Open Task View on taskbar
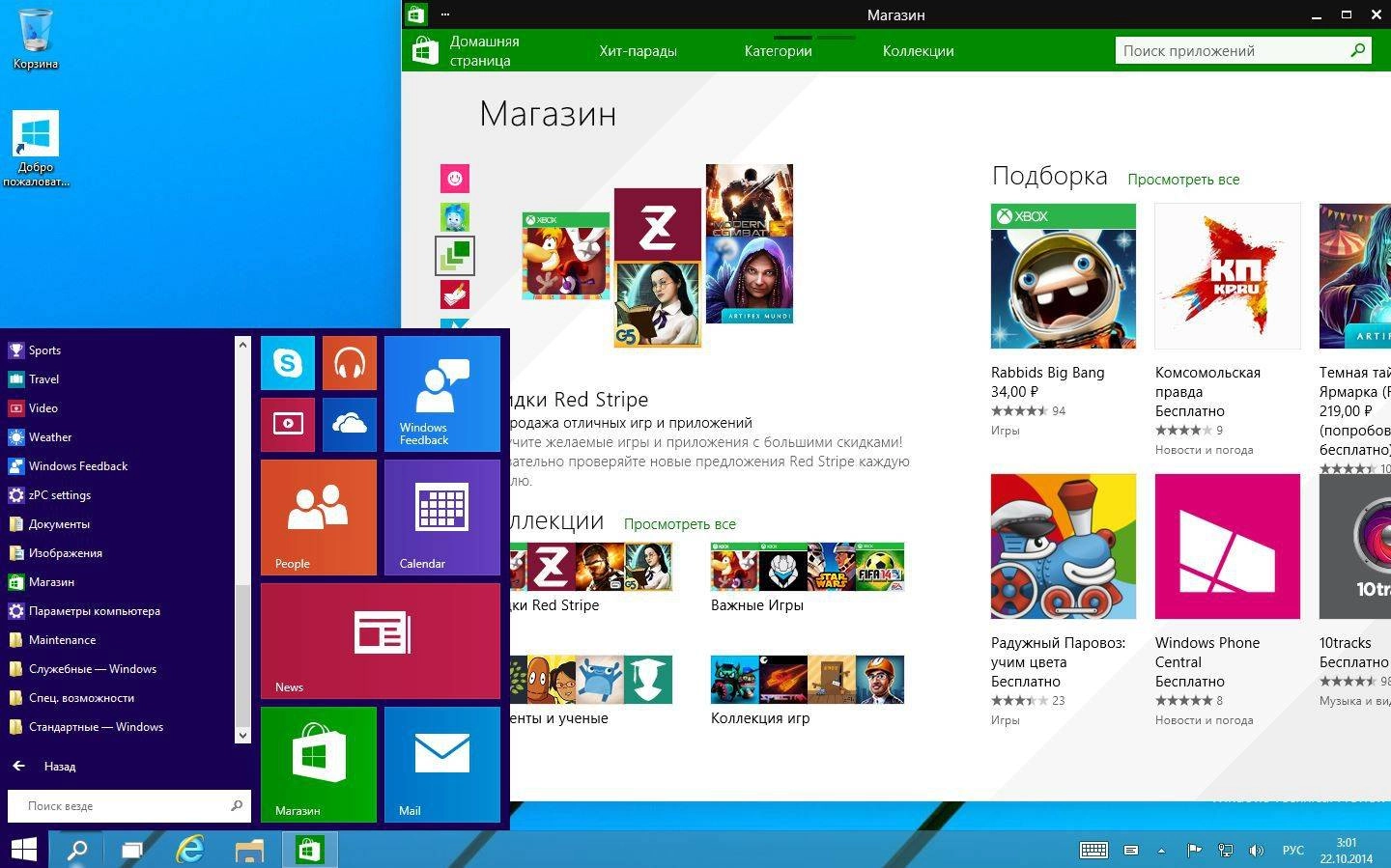Viewport: 1391px width, 868px height. [132, 850]
